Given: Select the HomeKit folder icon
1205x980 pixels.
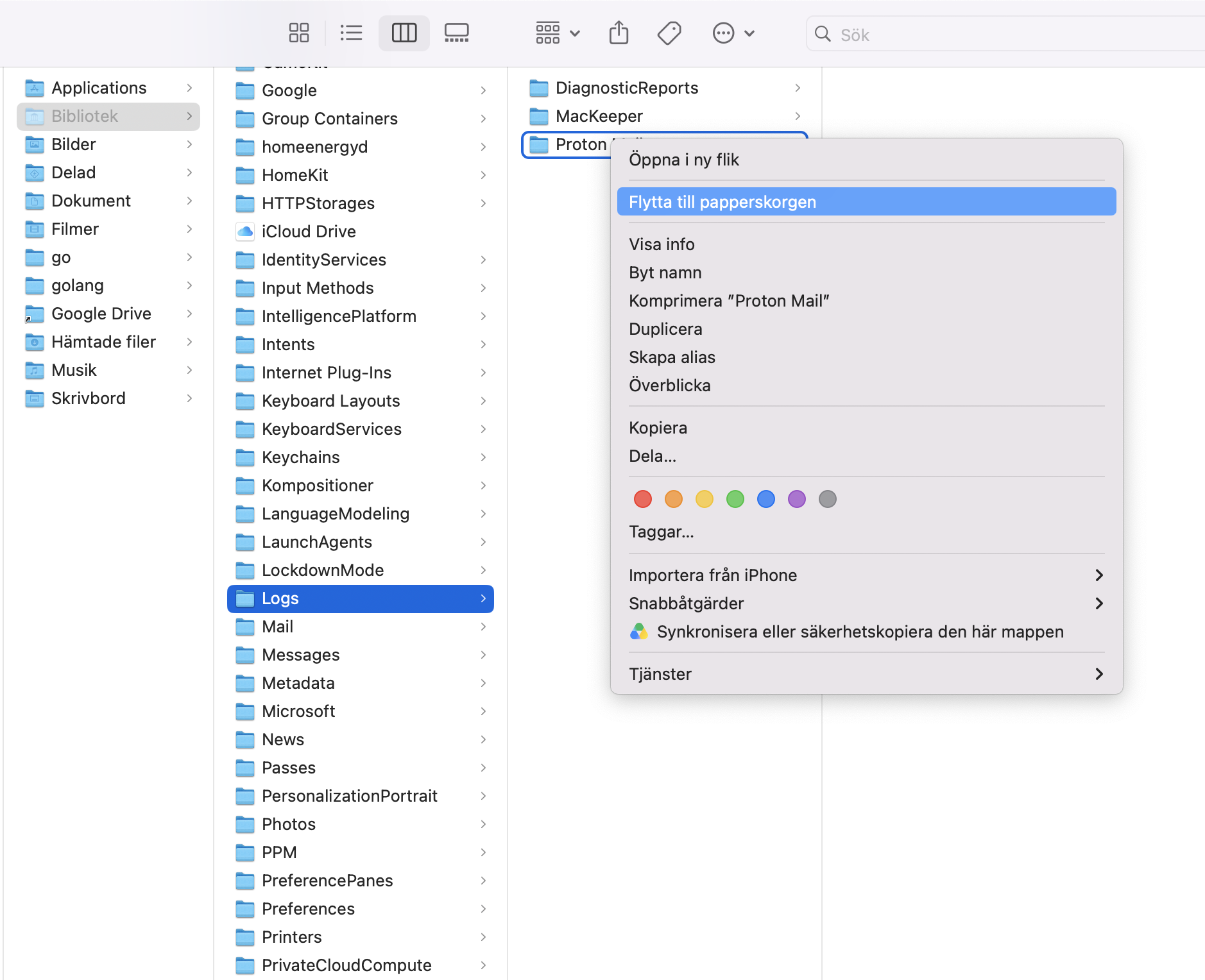Looking at the screenshot, I should [x=245, y=175].
